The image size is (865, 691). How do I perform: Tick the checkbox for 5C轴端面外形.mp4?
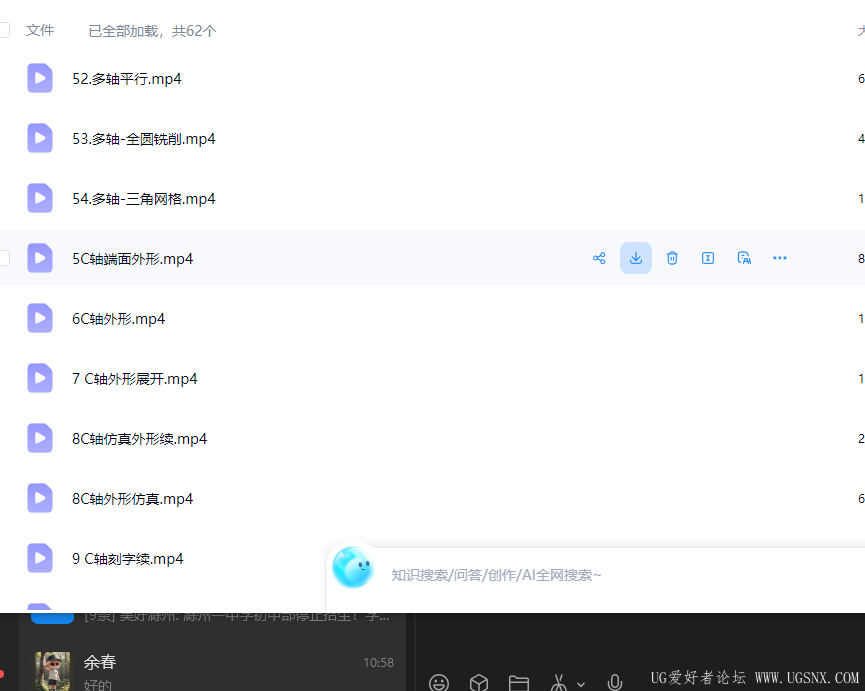[3, 258]
